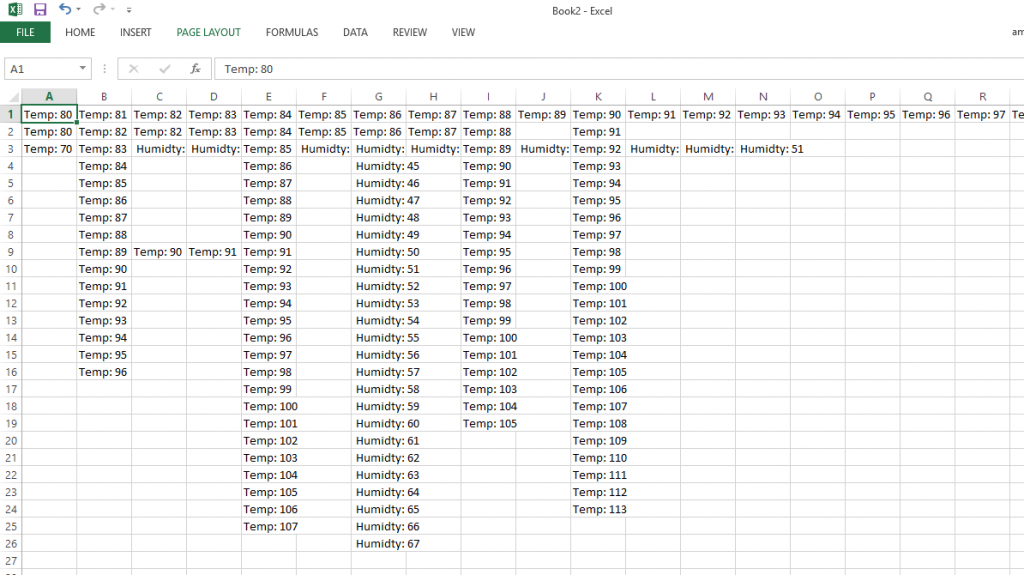Viewport: 1024px width, 575px height.
Task: Select cell containing Temp: 113
Action: [x=599, y=509]
